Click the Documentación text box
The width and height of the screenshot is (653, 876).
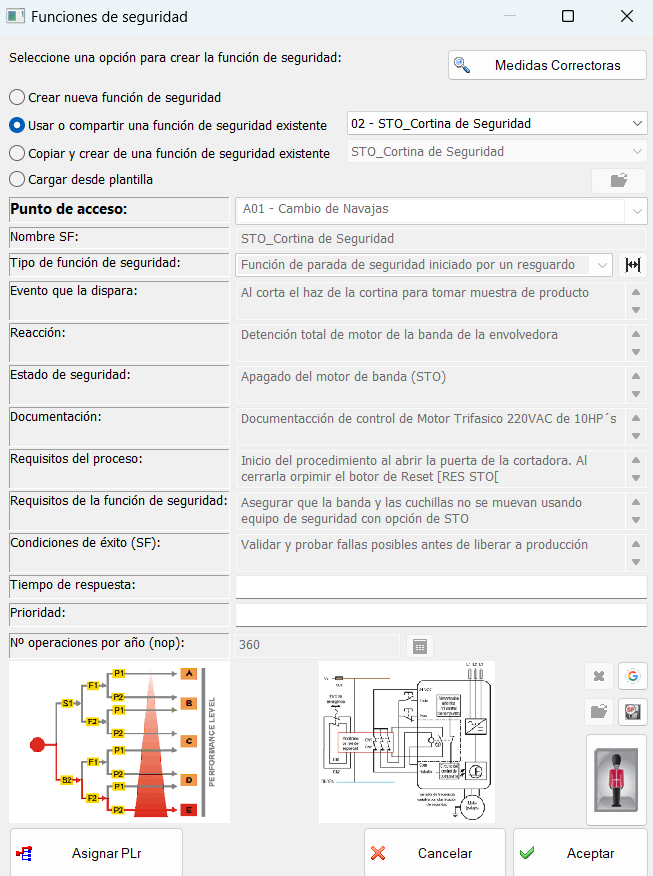tap(430, 426)
